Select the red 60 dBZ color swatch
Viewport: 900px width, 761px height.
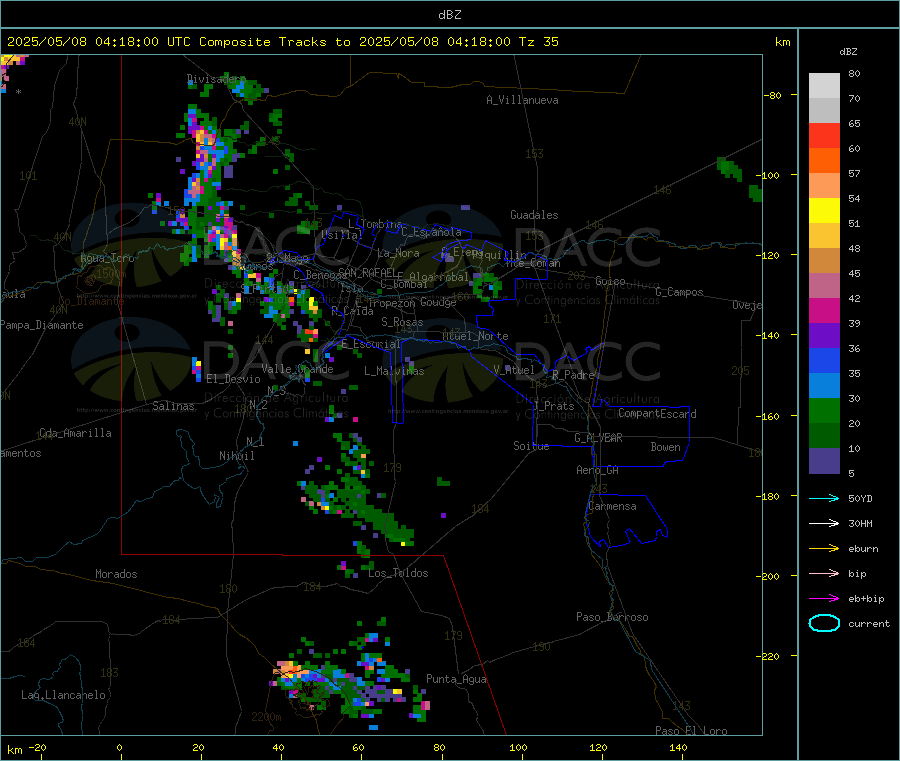[824, 136]
